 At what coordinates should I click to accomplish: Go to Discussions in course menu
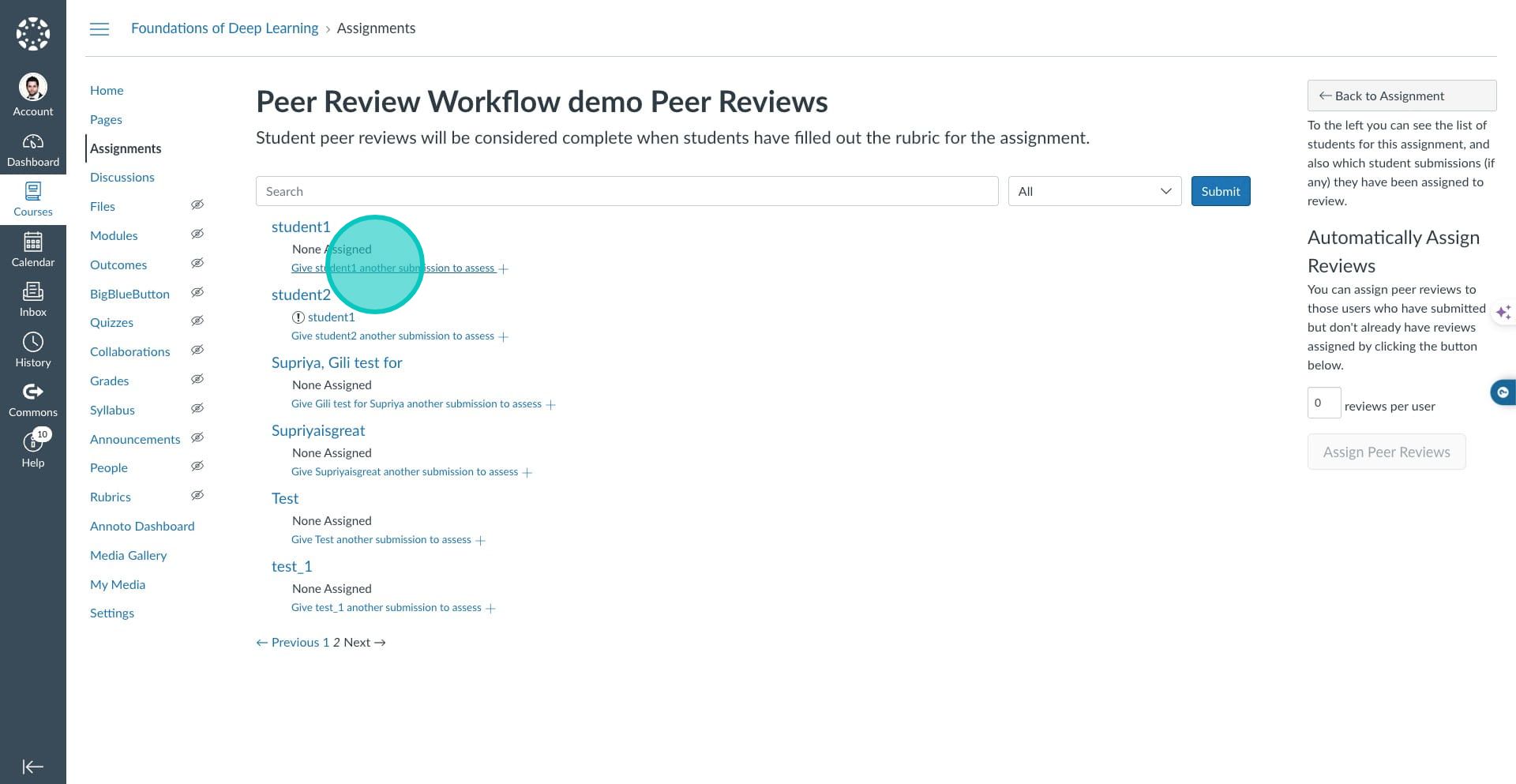(x=122, y=178)
